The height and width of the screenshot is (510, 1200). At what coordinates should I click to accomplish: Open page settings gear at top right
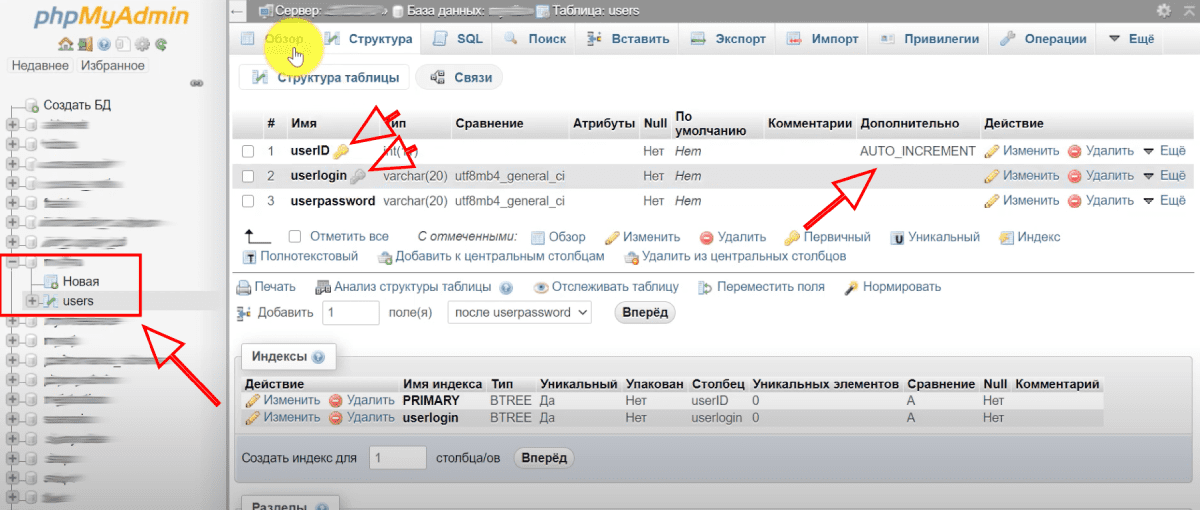[x=1163, y=10]
